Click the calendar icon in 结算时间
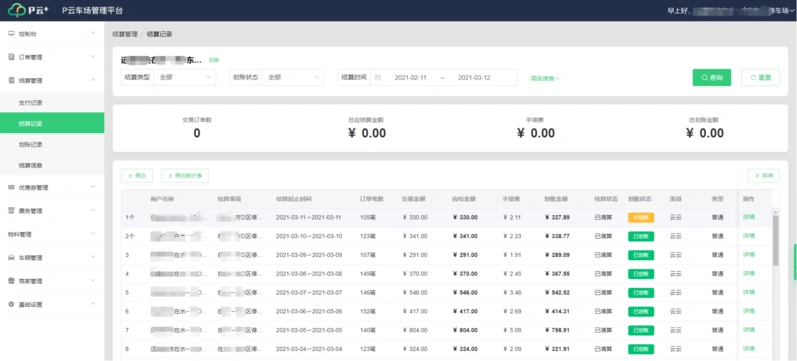This screenshot has width=797, height=361. 378,78
